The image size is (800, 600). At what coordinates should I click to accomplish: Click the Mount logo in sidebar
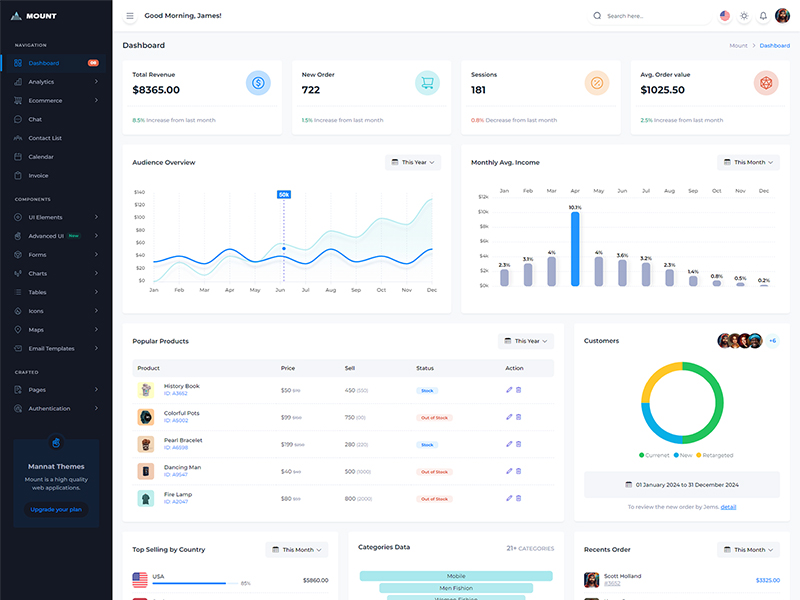34,16
